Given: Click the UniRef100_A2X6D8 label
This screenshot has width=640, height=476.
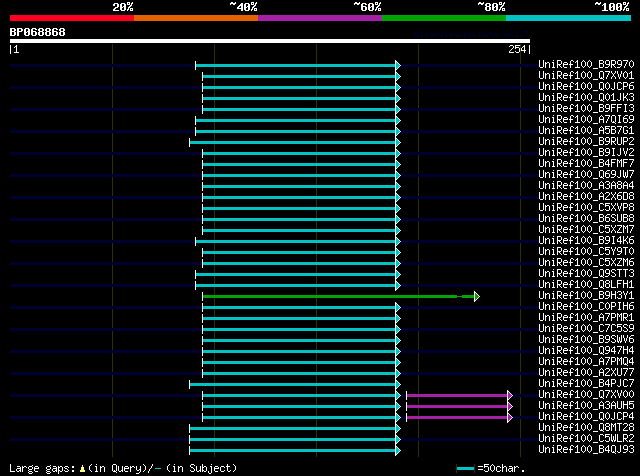Looking at the screenshot, I should point(586,196).
